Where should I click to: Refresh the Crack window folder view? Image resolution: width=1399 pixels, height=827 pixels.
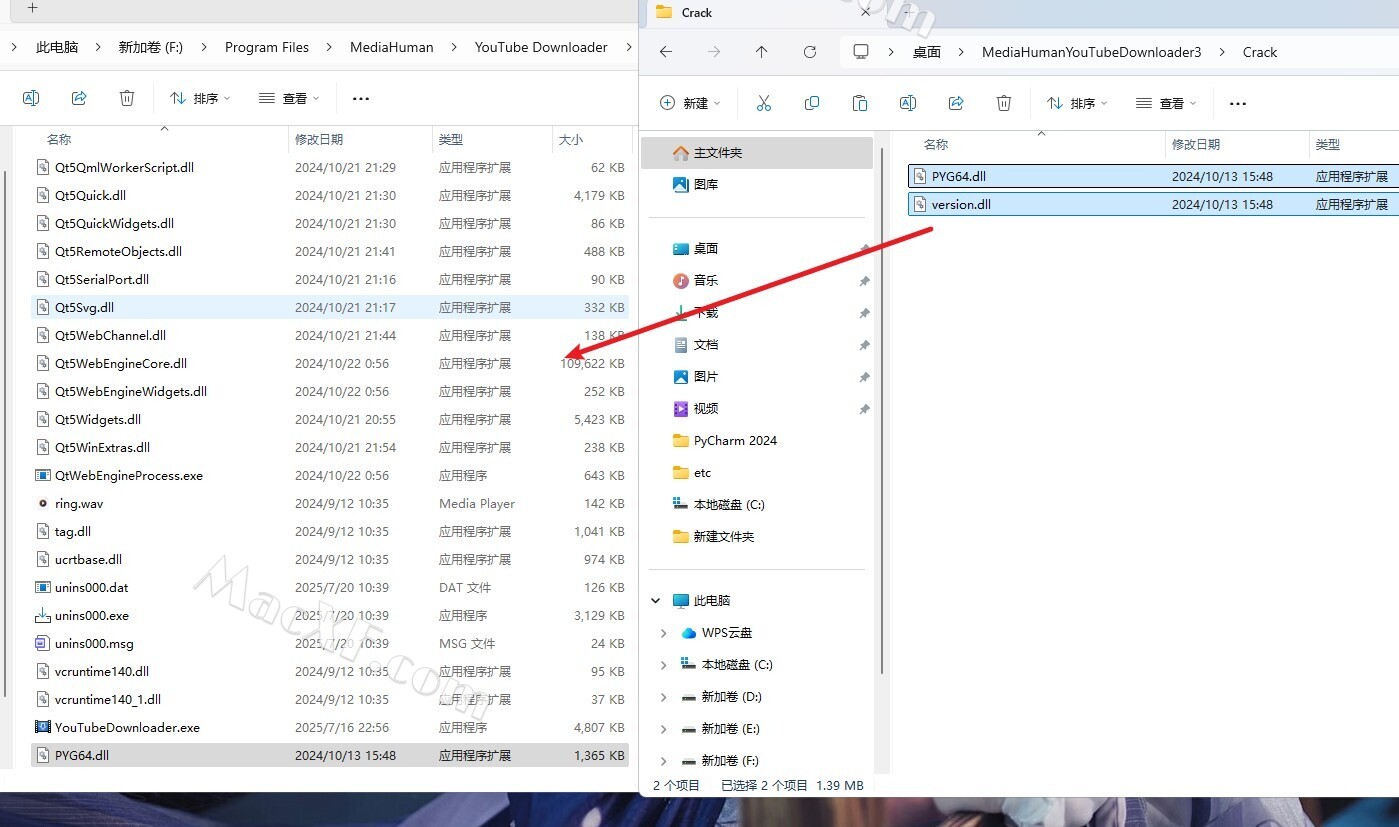click(810, 52)
